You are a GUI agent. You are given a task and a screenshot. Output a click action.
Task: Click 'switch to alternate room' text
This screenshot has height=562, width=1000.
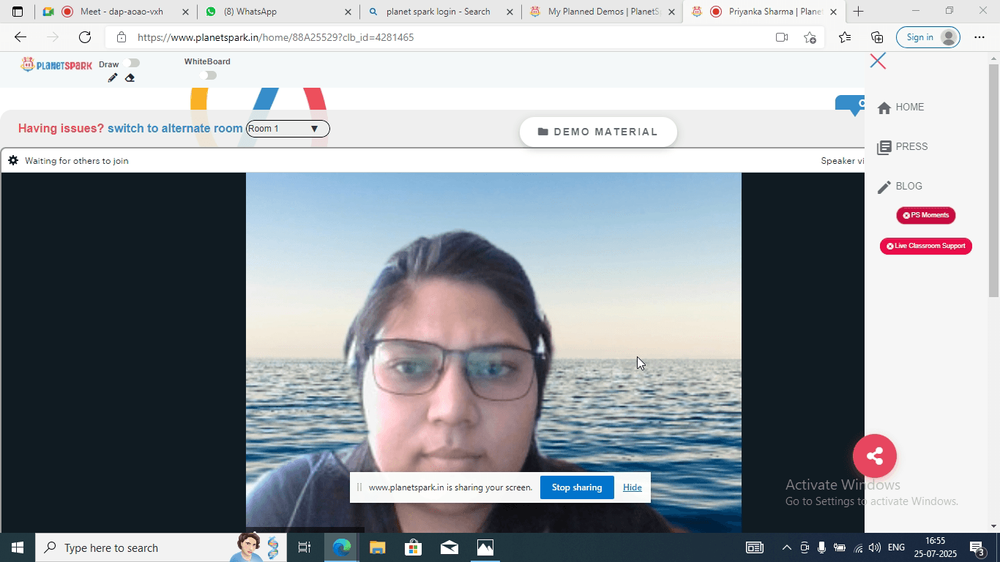(x=175, y=128)
